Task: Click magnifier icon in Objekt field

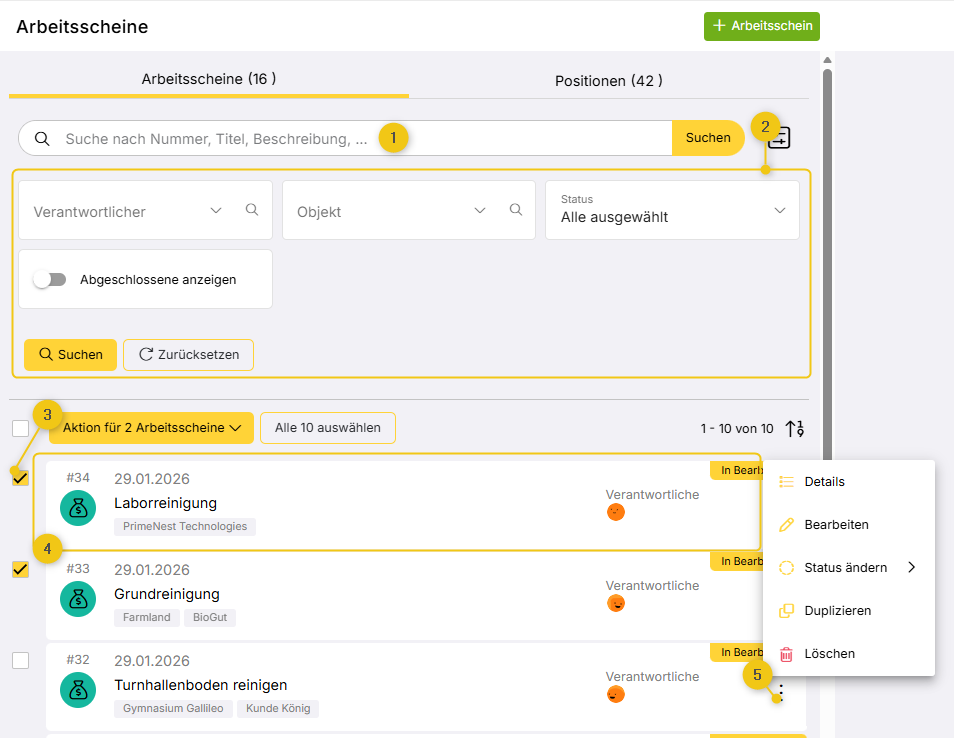Action: [x=516, y=210]
